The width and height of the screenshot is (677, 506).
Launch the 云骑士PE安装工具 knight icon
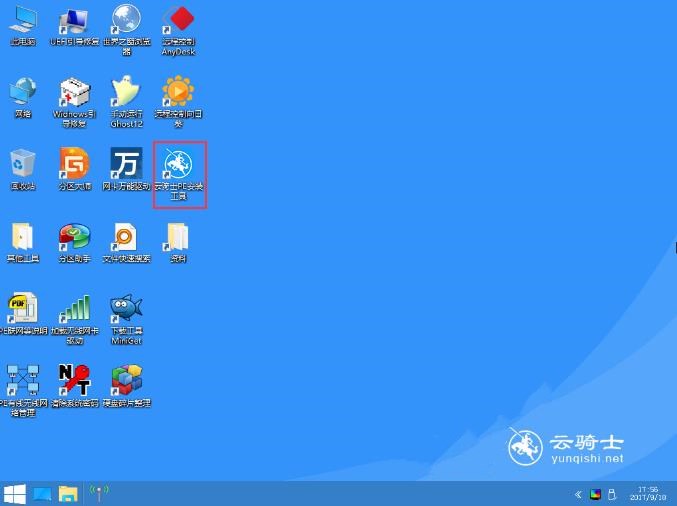coord(180,174)
